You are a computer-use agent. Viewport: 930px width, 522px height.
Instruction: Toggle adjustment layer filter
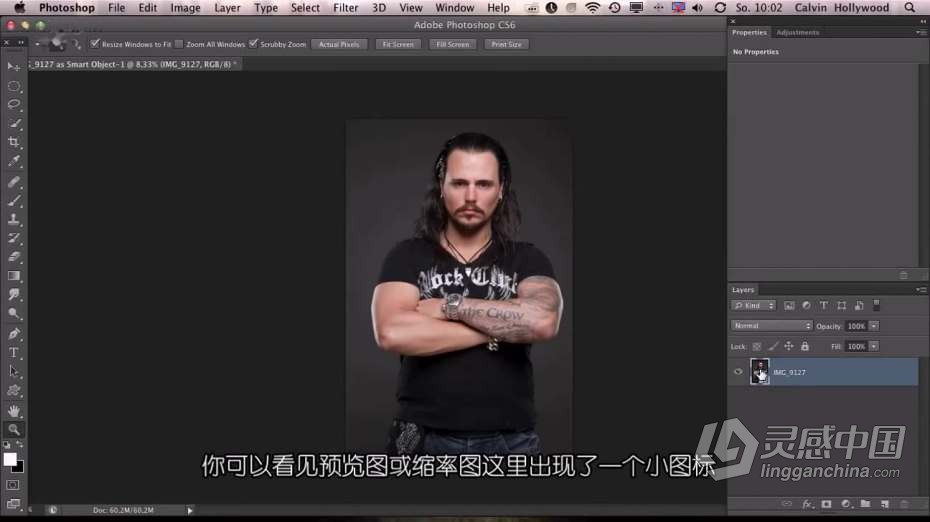[806, 305]
